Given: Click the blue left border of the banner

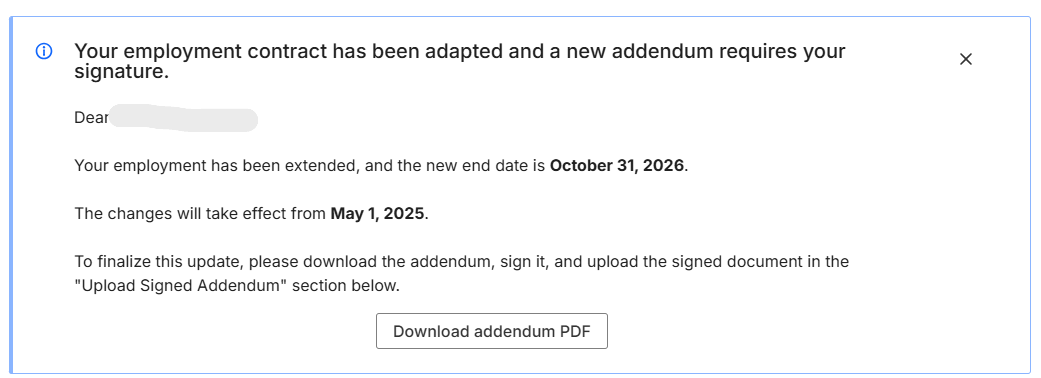Looking at the screenshot, I should [11, 195].
